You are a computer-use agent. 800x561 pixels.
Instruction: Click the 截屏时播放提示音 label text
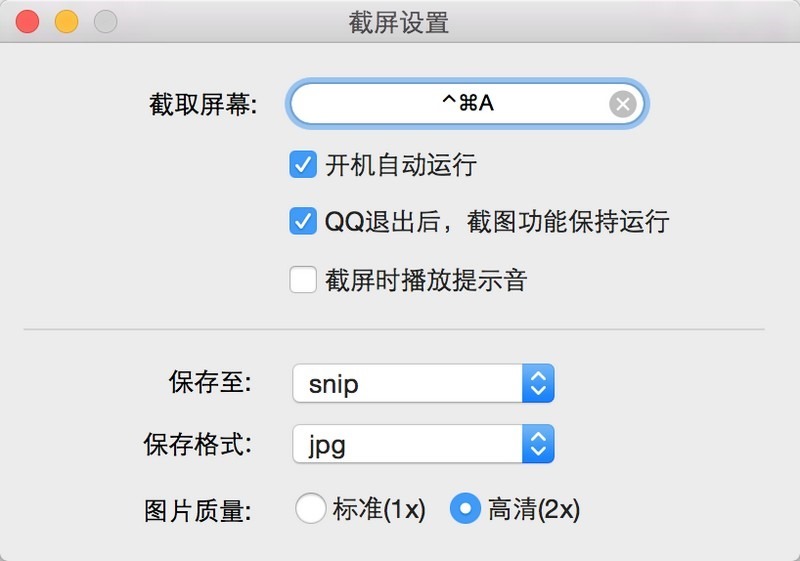425,280
